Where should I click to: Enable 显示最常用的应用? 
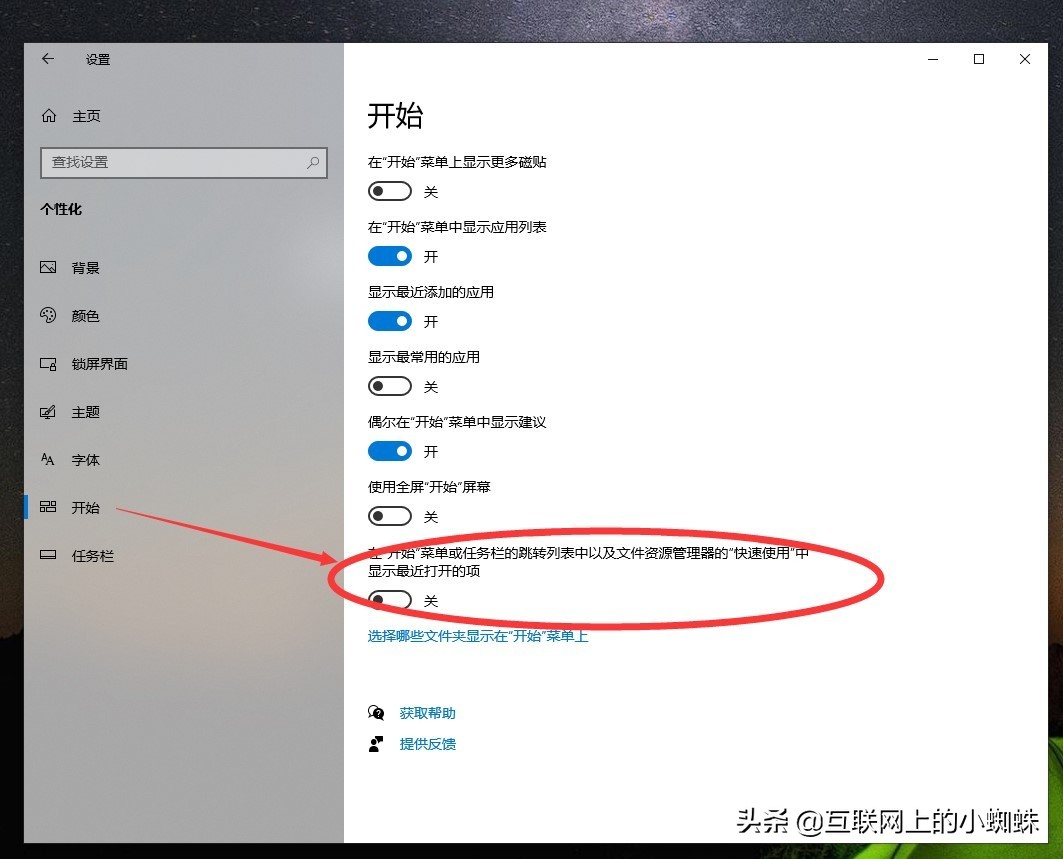389,385
